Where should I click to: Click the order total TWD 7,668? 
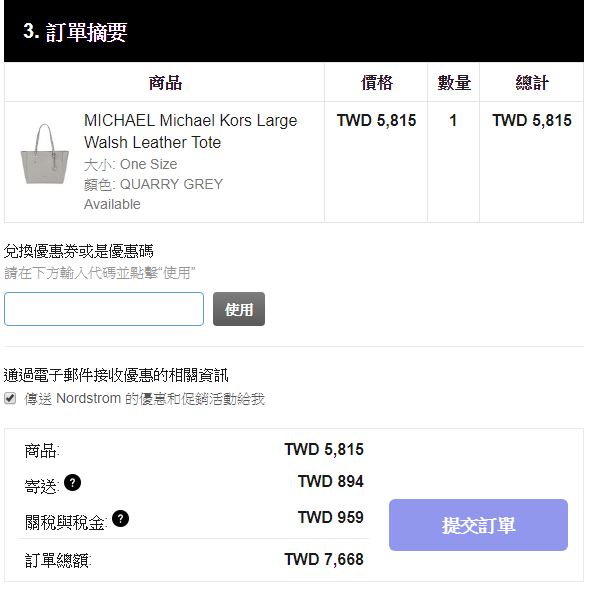[x=324, y=559]
